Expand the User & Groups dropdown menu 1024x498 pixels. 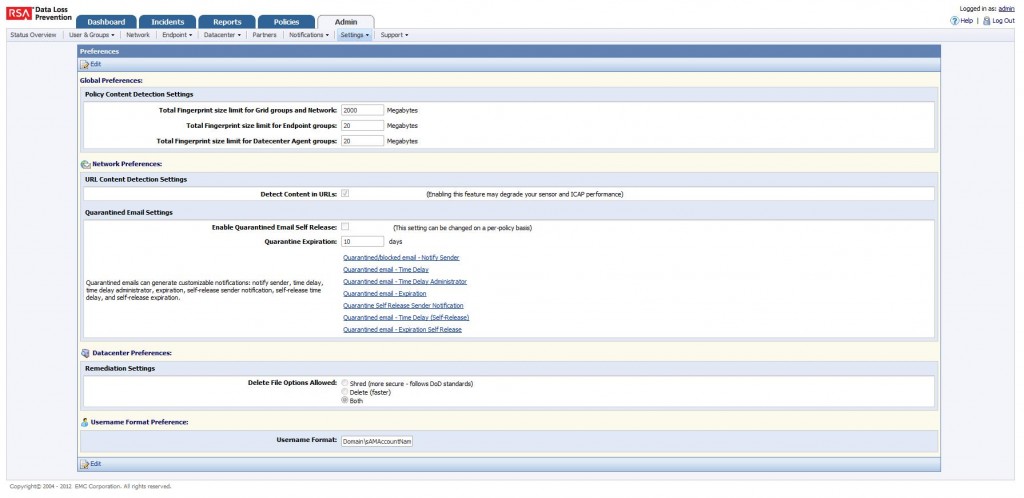tap(92, 35)
